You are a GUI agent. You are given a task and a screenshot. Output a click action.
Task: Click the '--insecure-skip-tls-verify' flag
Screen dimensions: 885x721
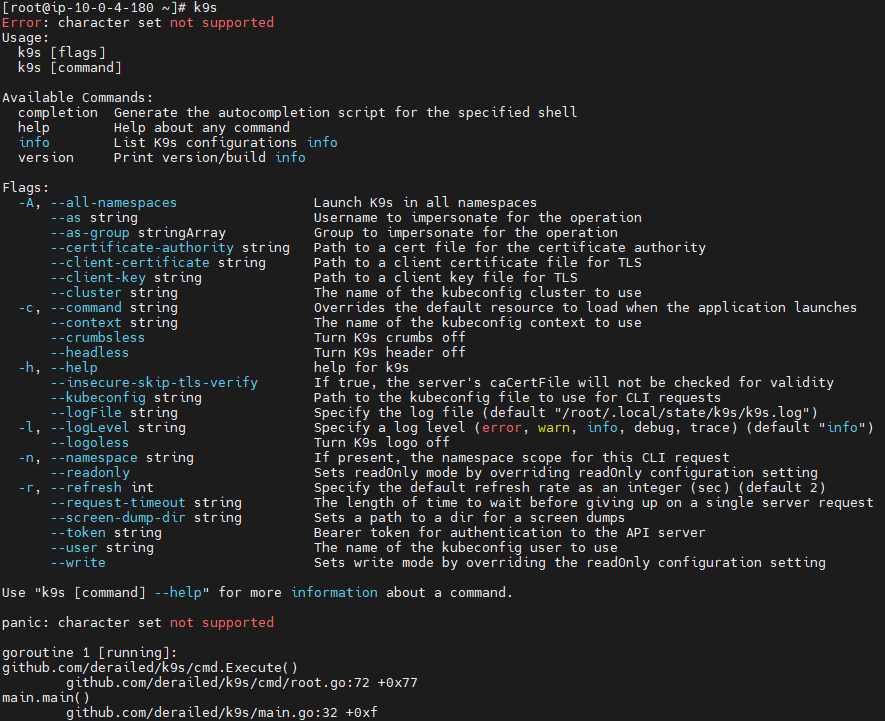(154, 382)
